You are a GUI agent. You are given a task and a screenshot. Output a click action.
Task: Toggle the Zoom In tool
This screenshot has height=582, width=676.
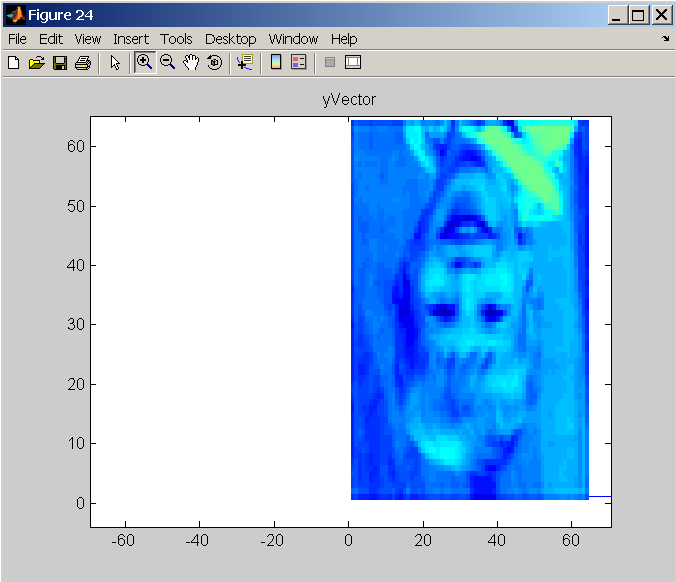coord(144,63)
